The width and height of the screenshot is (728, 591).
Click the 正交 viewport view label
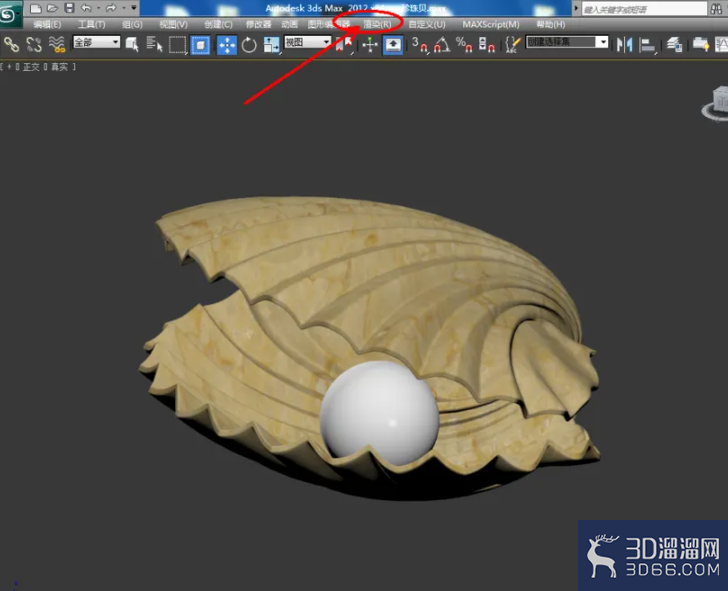point(31,67)
